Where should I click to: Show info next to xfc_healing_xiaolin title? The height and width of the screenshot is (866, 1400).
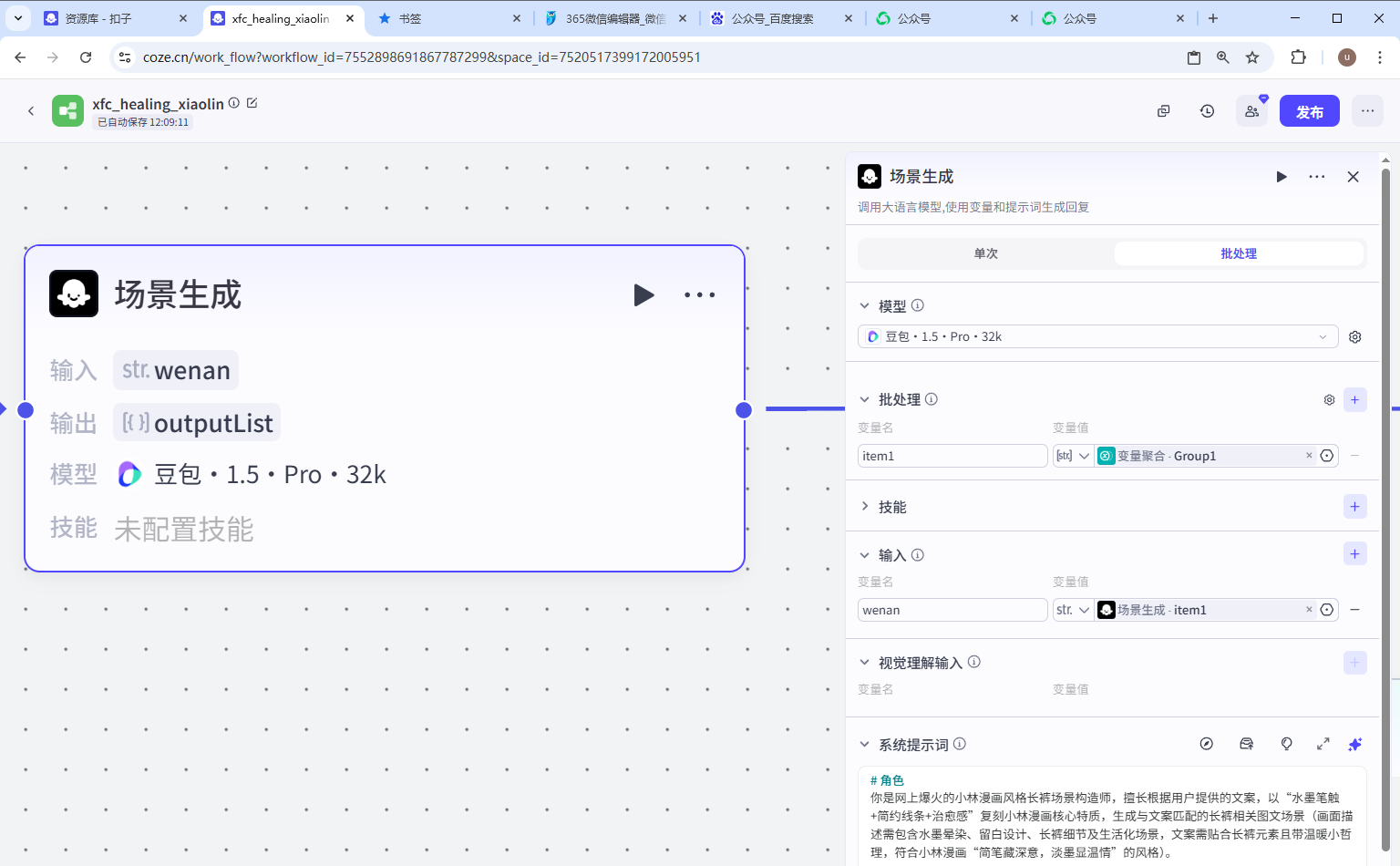pyautogui.click(x=234, y=103)
